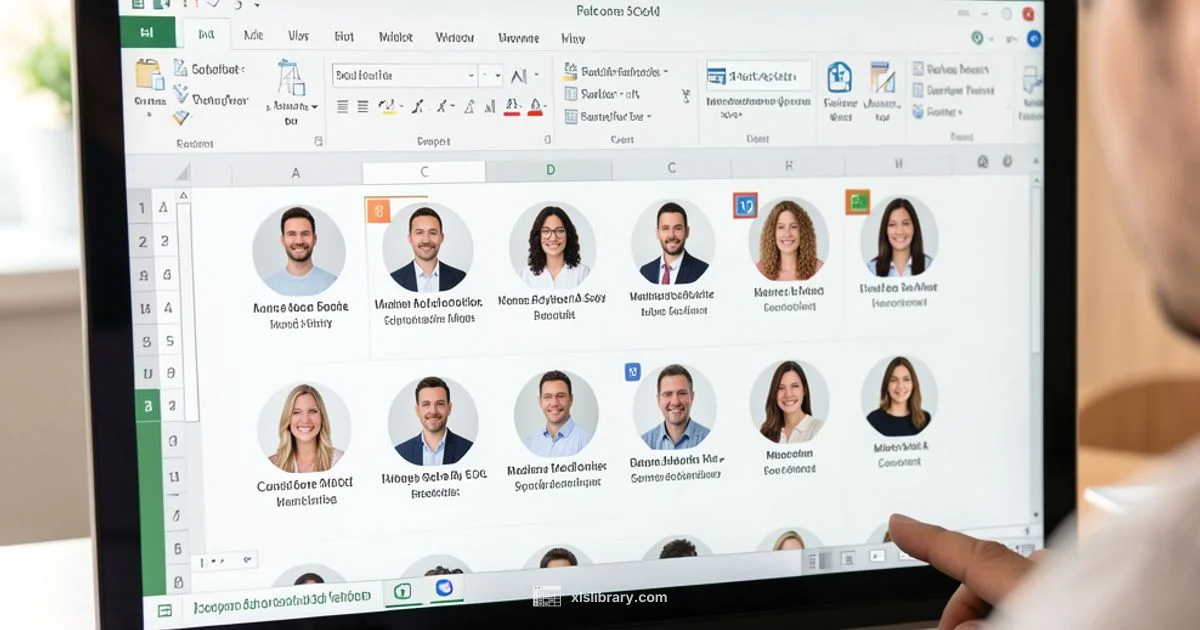Click the orange badge icon on column C
1200x630 pixels.
point(378,210)
